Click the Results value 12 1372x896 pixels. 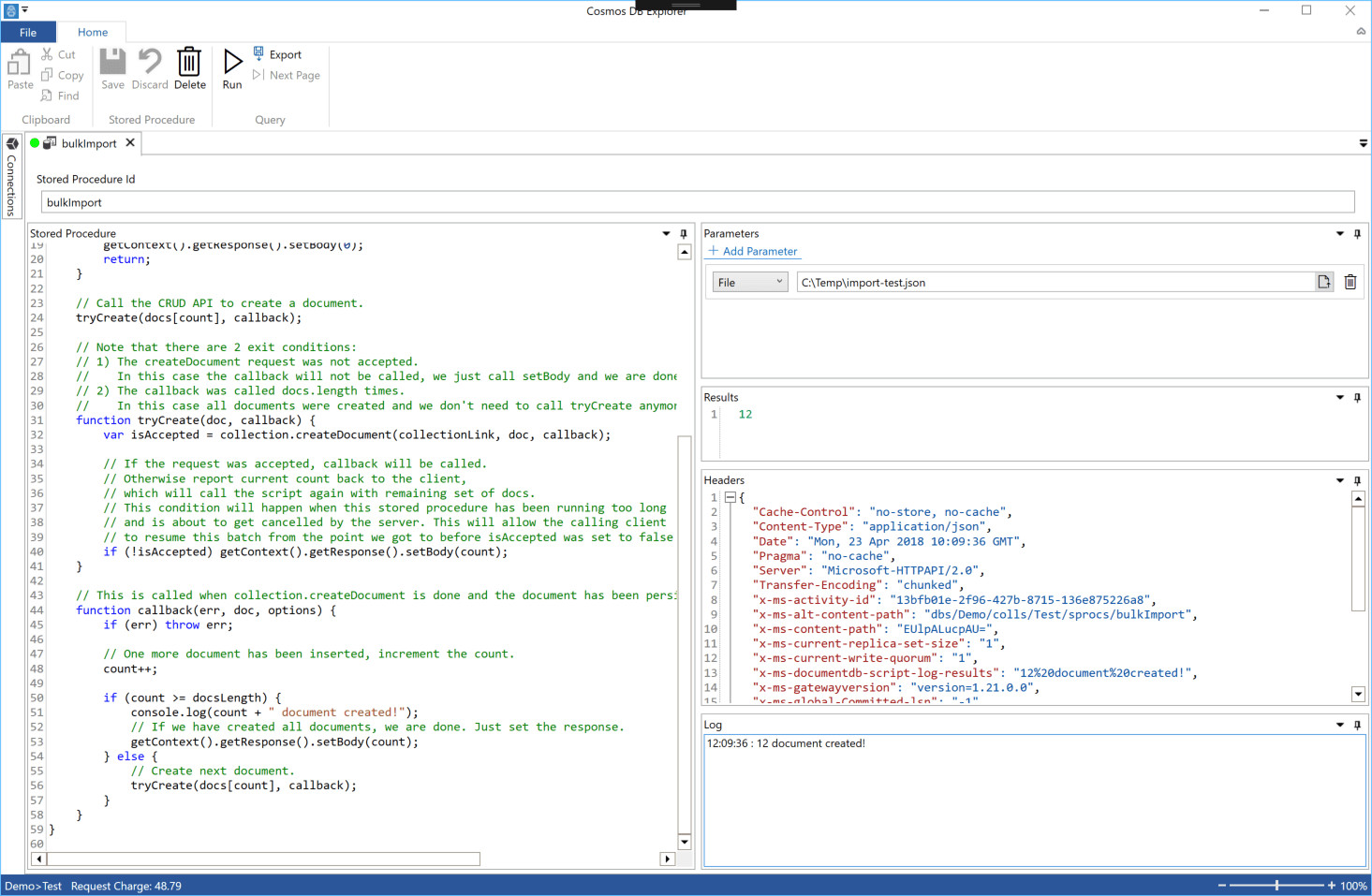coord(745,414)
